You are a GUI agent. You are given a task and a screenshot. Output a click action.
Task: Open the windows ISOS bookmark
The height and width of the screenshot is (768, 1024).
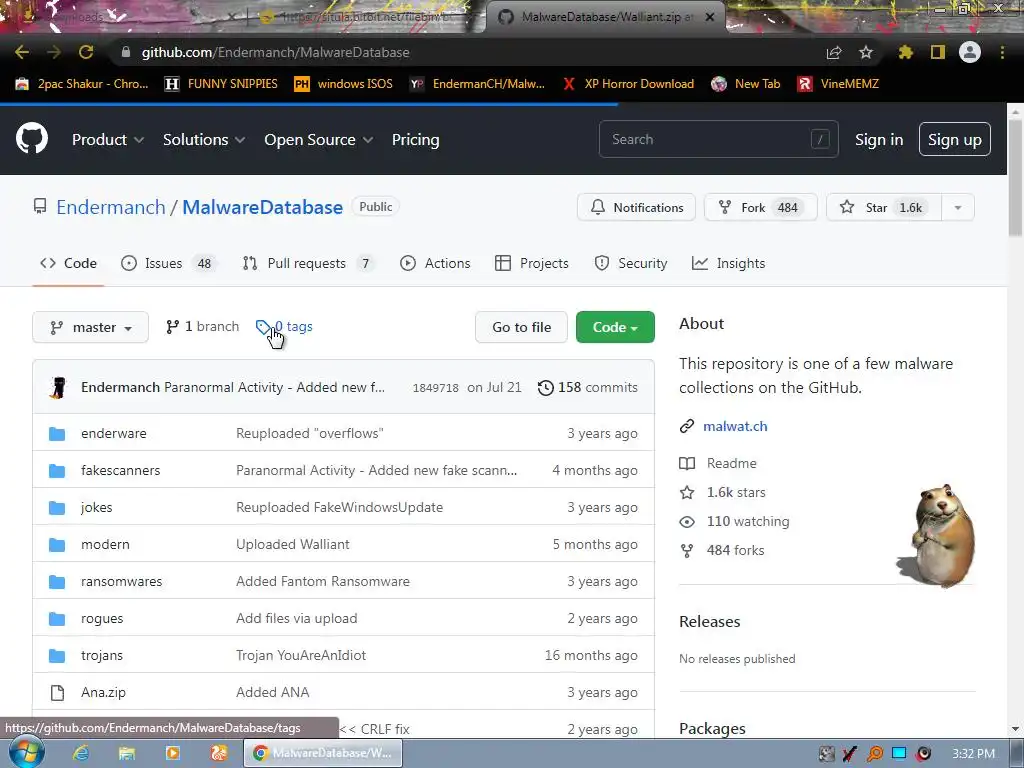(x=344, y=84)
